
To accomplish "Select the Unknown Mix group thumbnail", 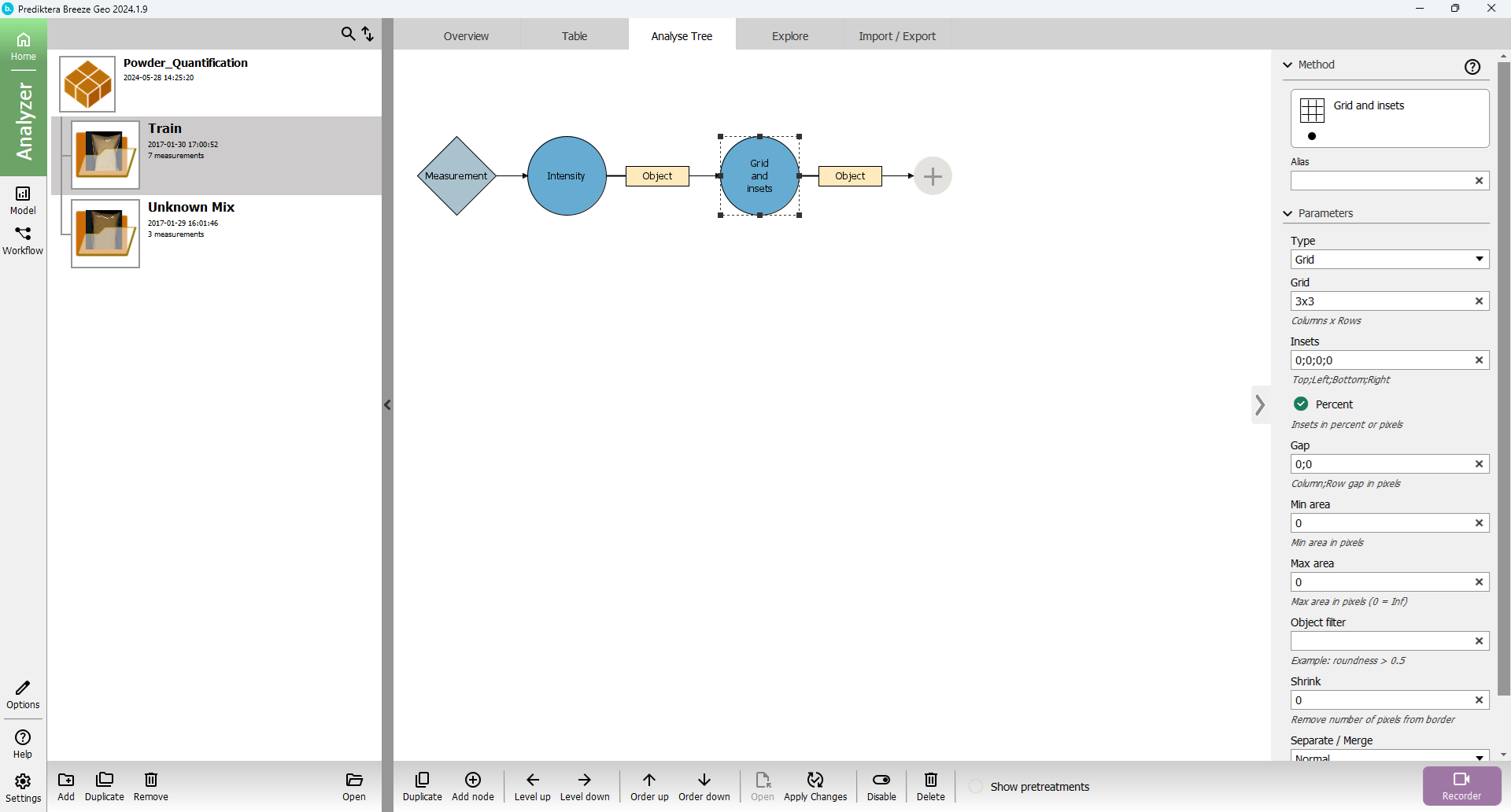I will coord(105,234).
